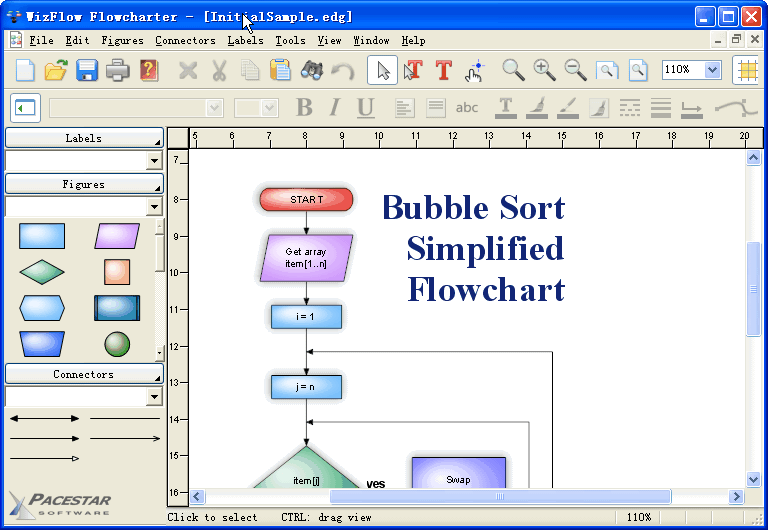Toggle italic formatting
The width and height of the screenshot is (768, 530).
click(x=335, y=108)
